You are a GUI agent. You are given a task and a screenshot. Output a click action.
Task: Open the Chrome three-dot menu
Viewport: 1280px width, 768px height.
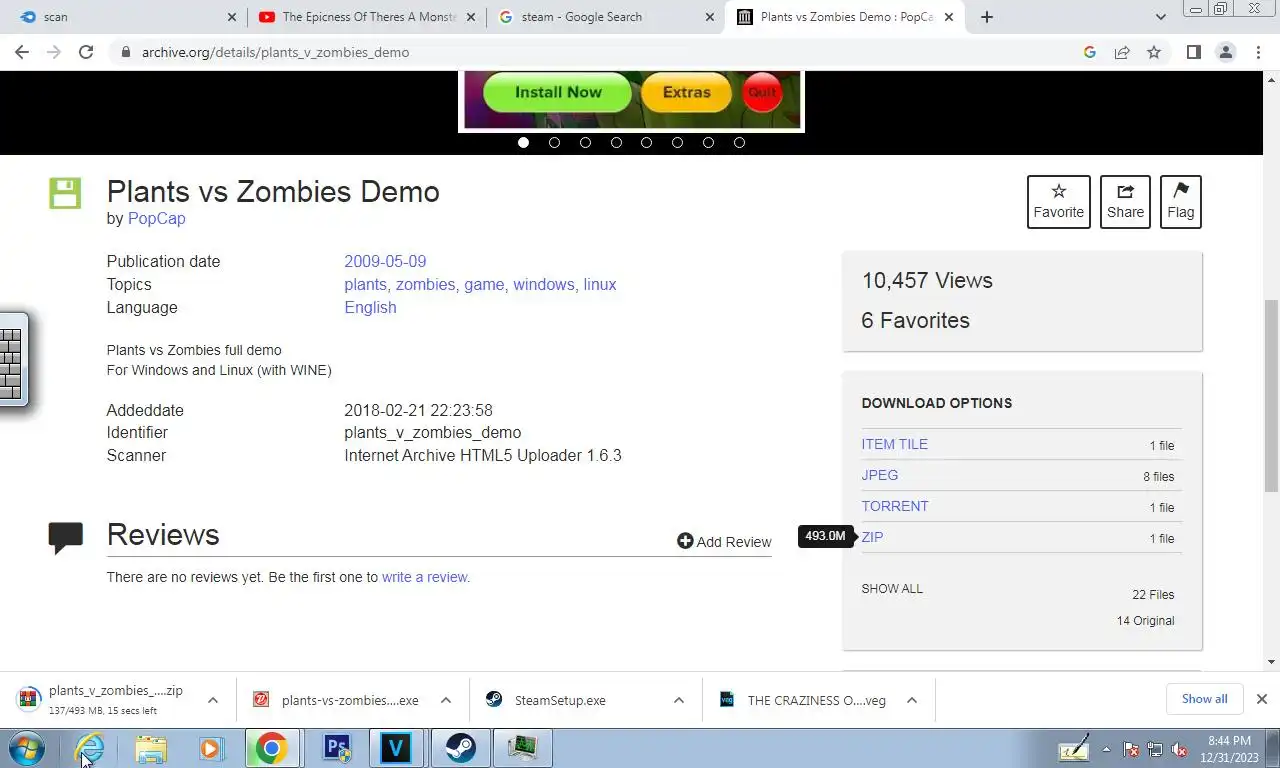tap(1258, 52)
